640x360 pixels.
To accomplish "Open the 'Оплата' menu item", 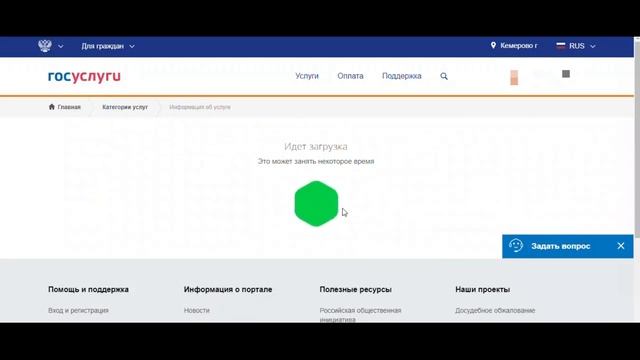I will (x=350, y=76).
